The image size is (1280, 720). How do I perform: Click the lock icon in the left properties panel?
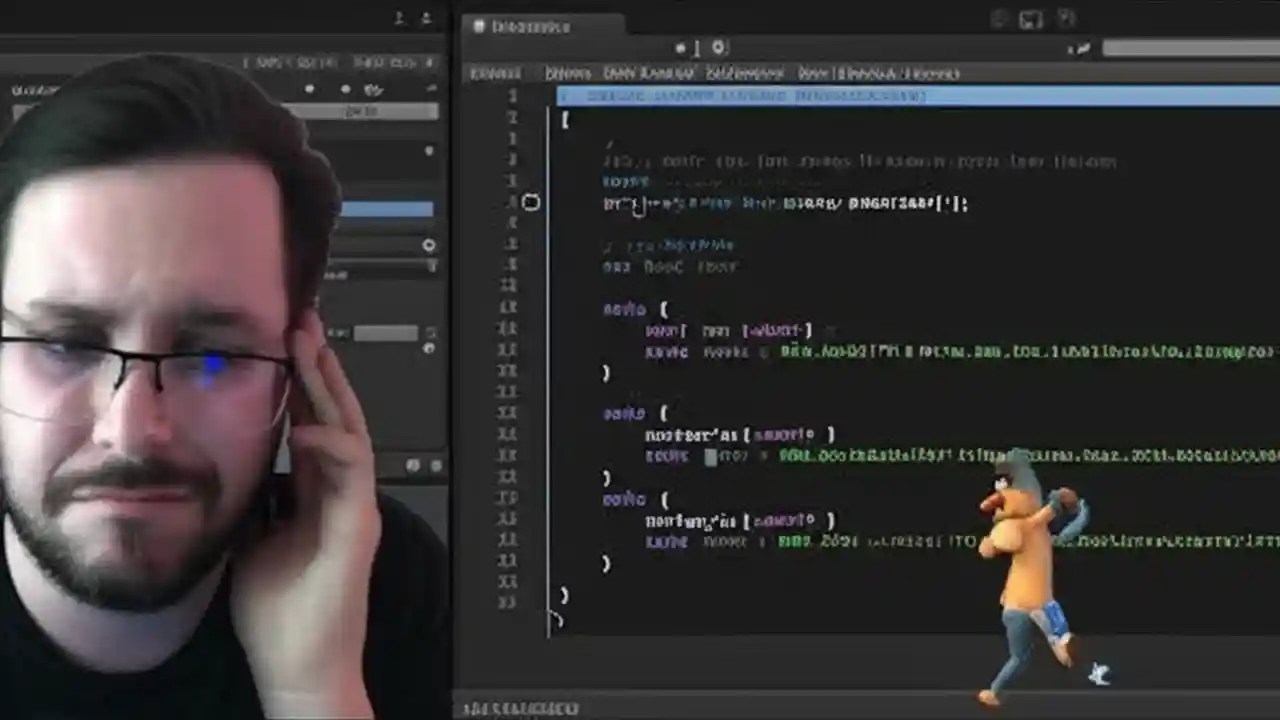[428, 150]
